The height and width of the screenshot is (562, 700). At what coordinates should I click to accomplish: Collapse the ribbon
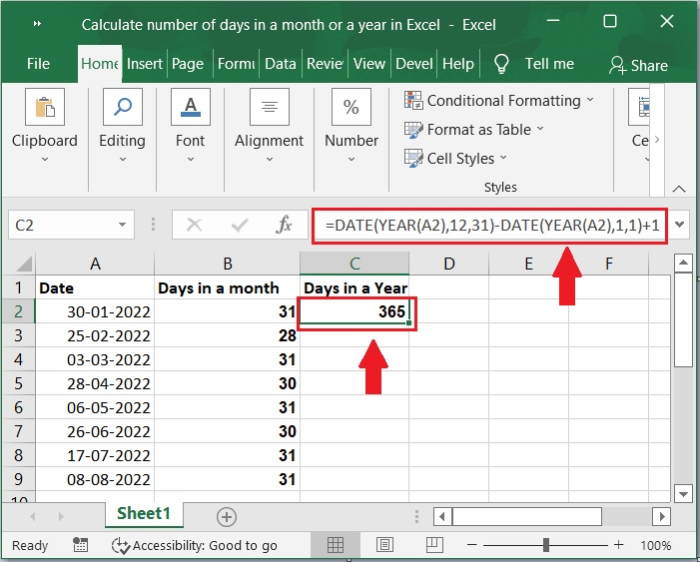(679, 189)
